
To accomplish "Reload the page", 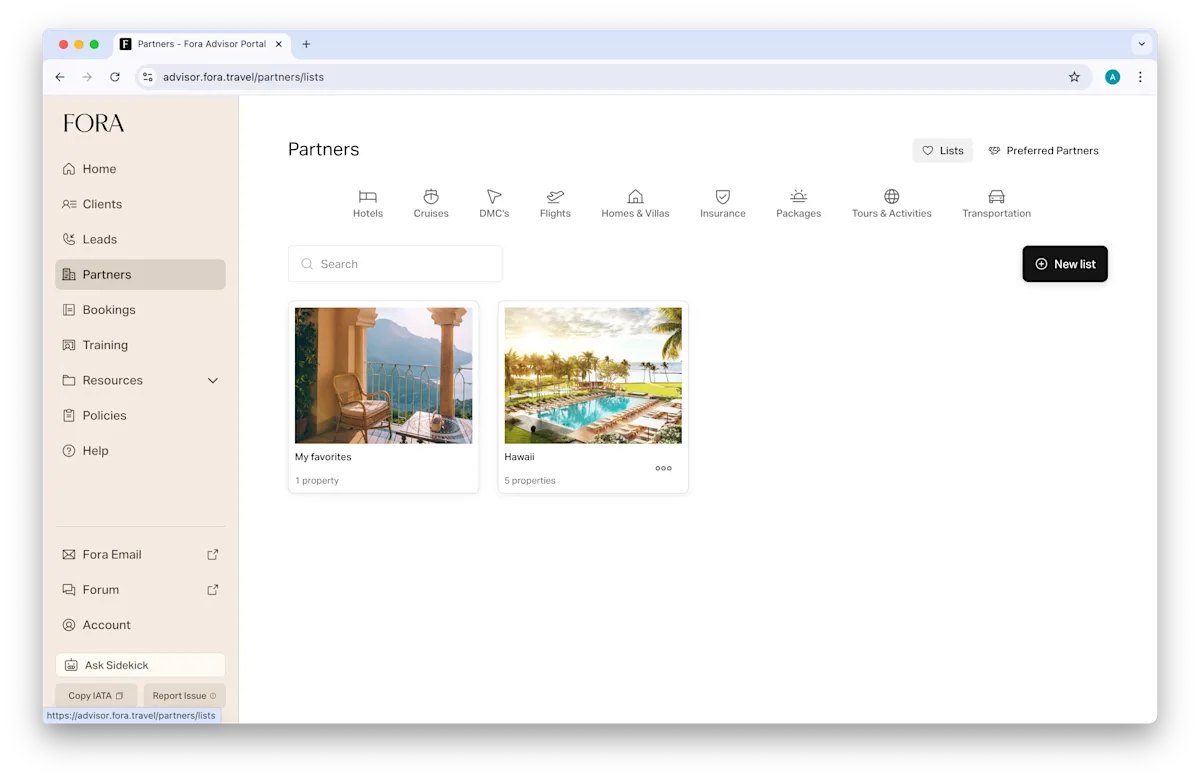I will (x=115, y=77).
